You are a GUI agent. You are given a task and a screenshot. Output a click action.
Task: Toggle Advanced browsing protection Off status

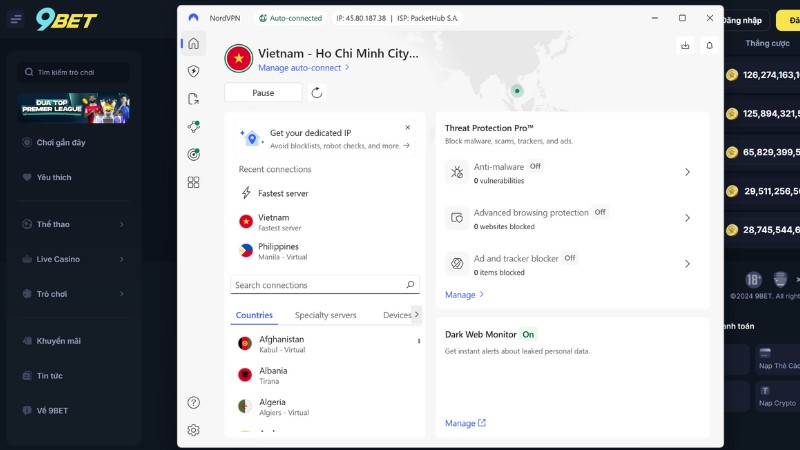[x=600, y=212]
